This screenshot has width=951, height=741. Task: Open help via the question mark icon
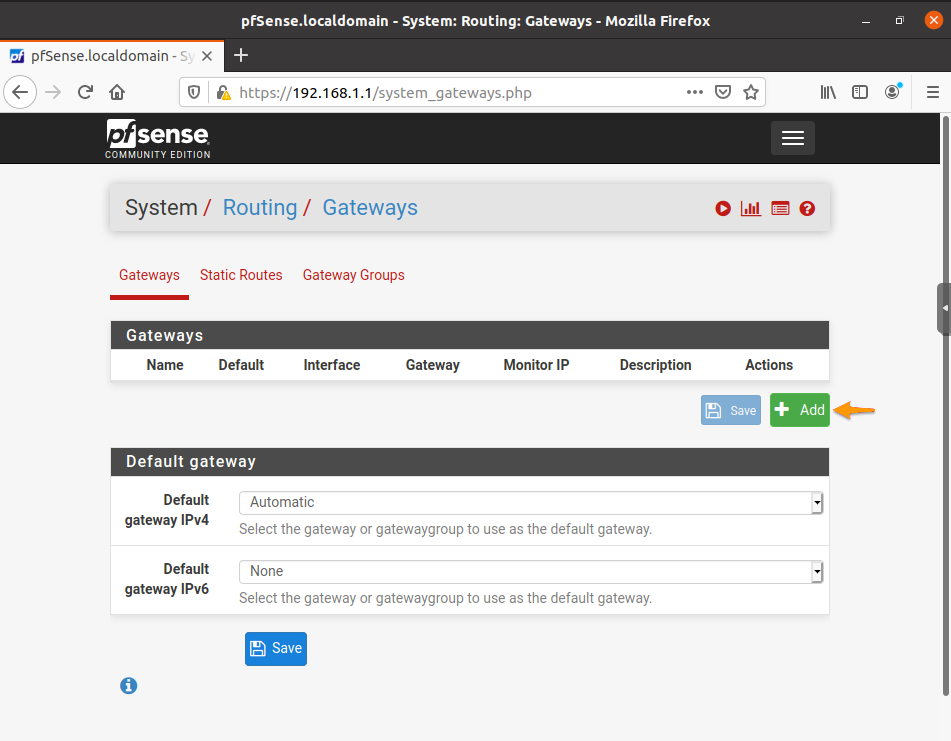[x=807, y=208]
